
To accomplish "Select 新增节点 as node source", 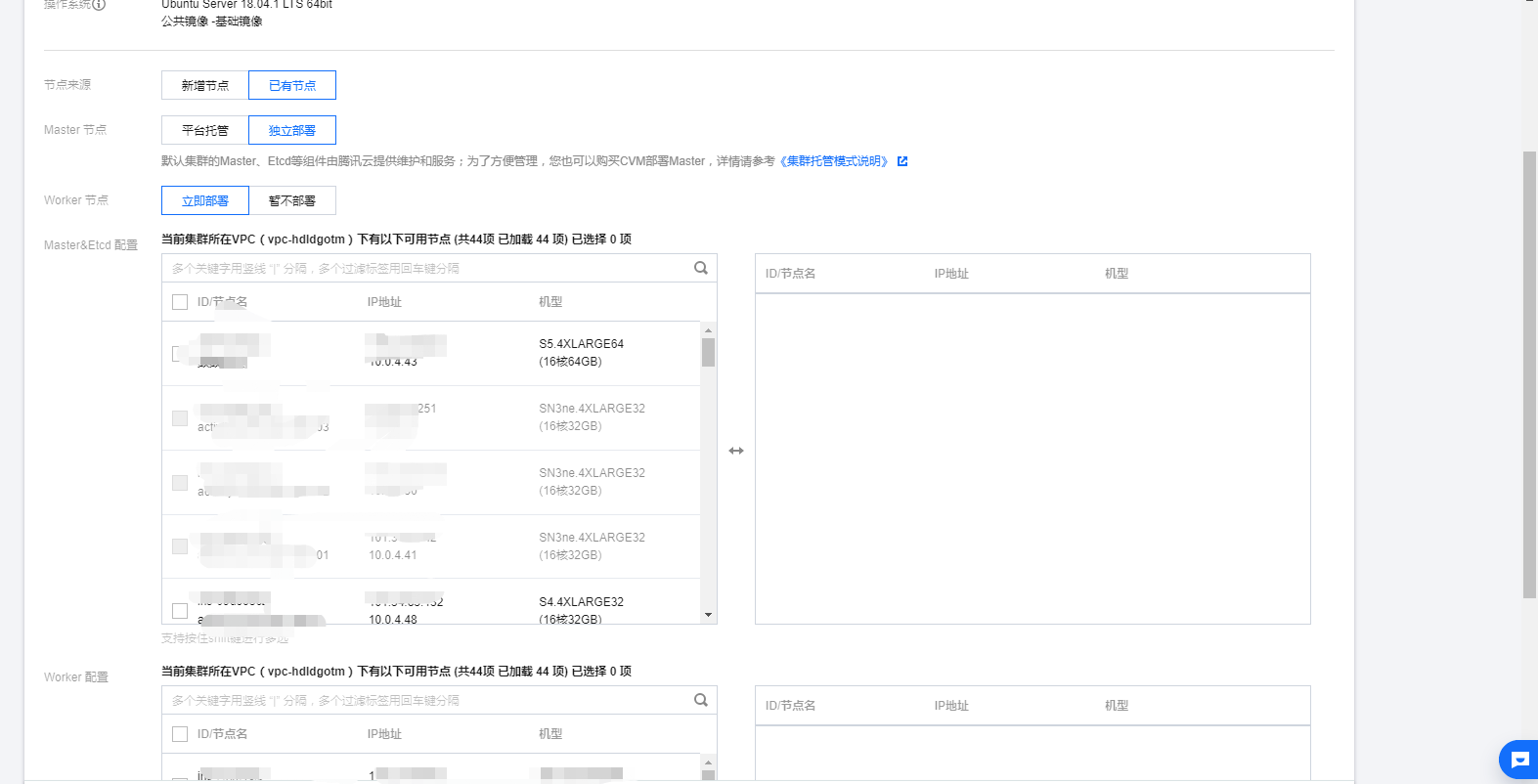I will 205,85.
